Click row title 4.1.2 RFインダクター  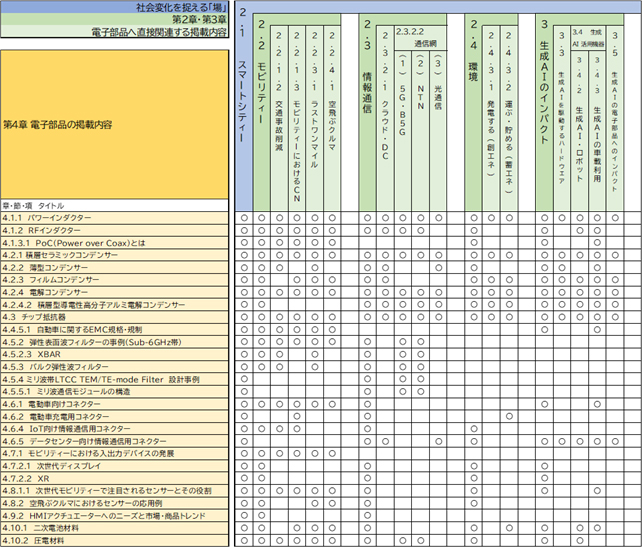pyautogui.click(x=114, y=231)
